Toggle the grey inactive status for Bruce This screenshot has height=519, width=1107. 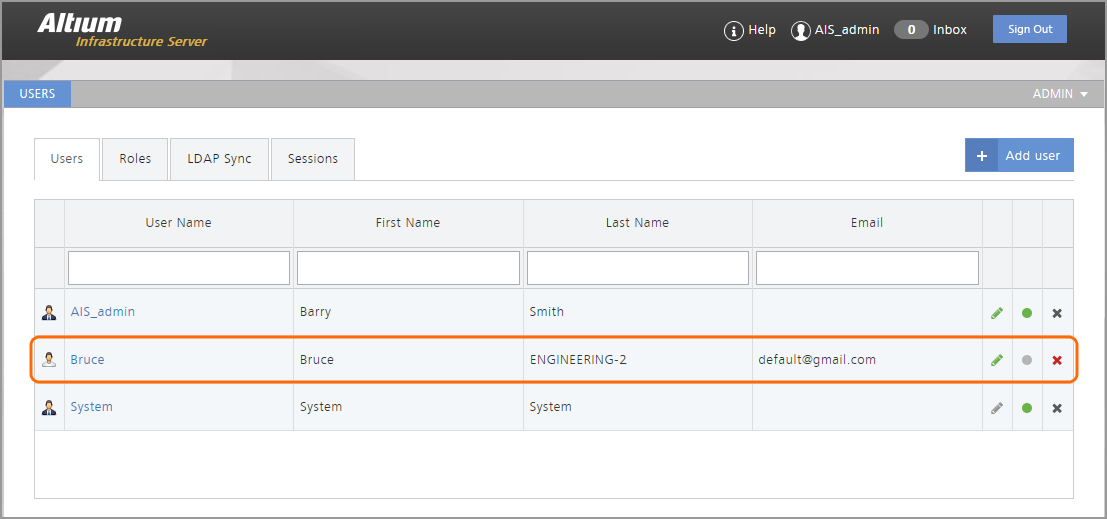[1027, 360]
